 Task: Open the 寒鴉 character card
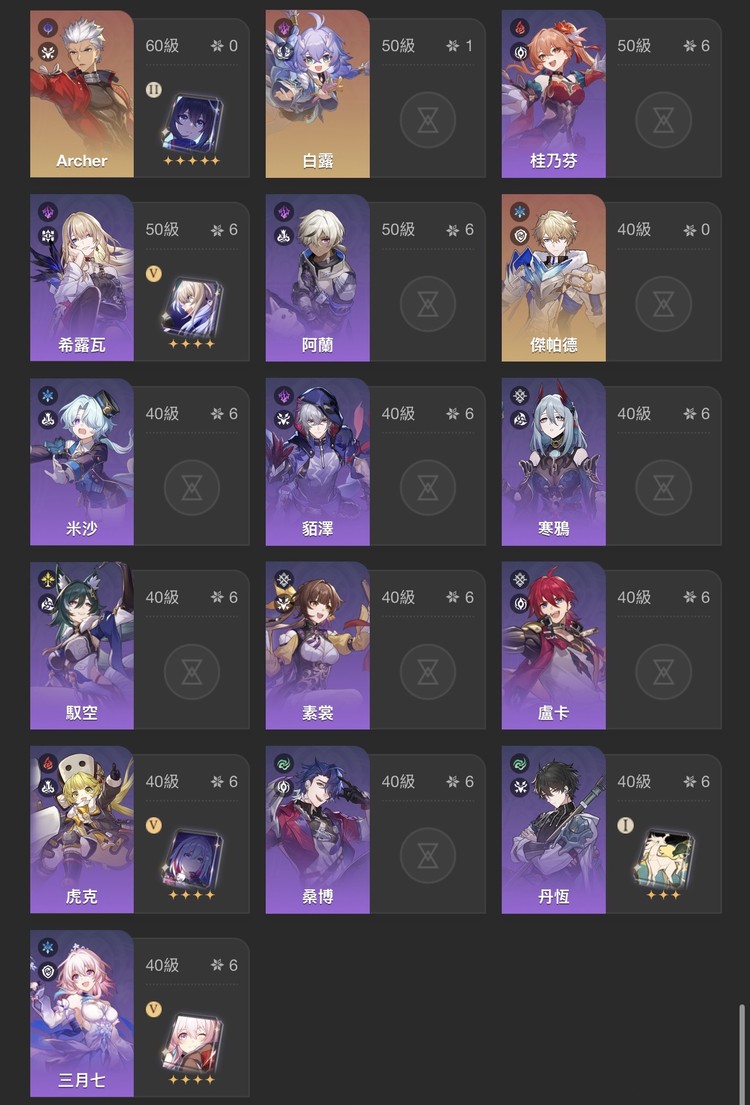pyautogui.click(x=553, y=462)
